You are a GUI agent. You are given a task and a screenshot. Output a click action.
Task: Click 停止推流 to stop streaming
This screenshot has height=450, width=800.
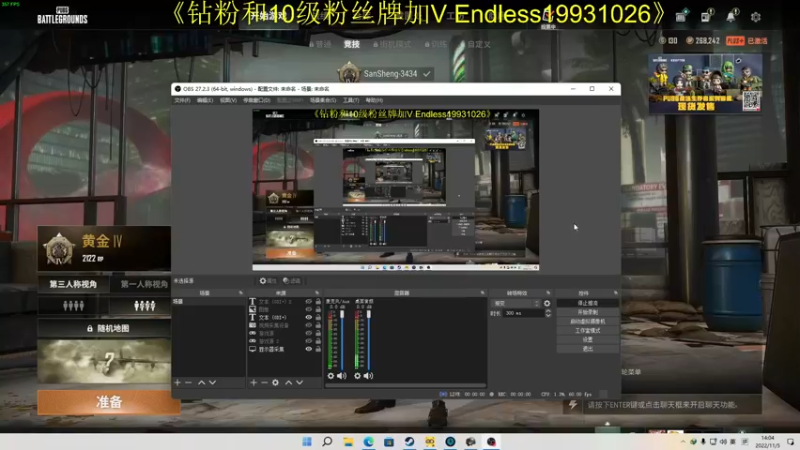pos(587,303)
